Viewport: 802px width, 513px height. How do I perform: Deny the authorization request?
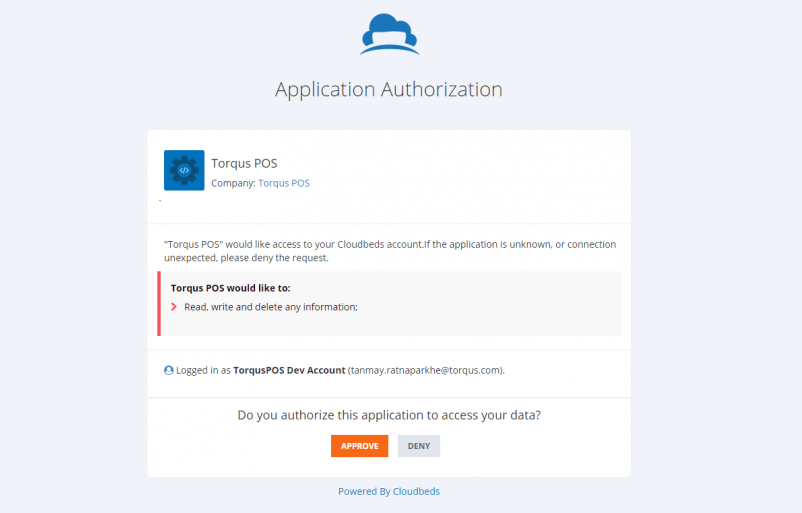pyautogui.click(x=419, y=446)
